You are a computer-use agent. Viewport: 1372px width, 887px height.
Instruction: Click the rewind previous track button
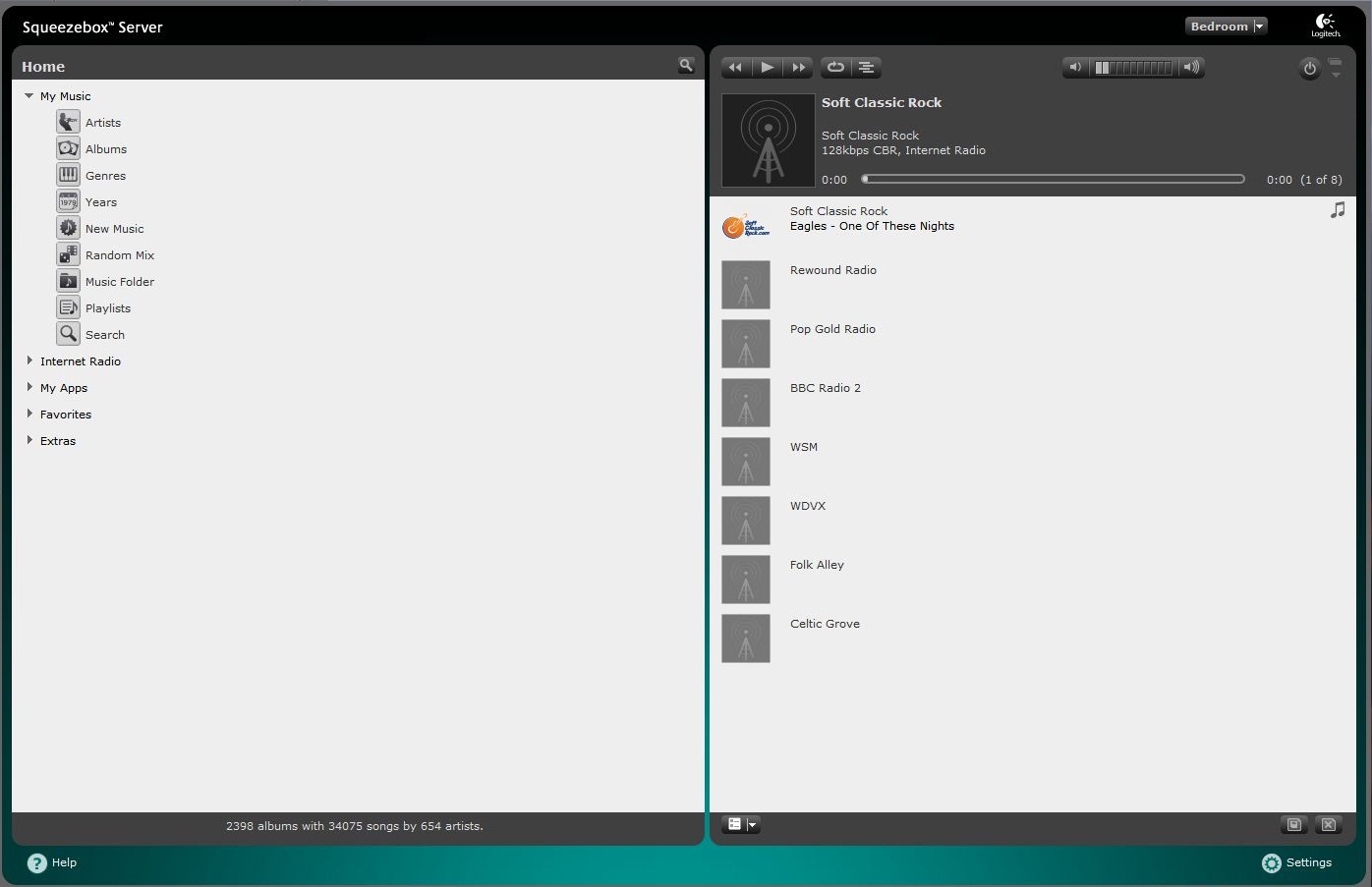coord(735,68)
